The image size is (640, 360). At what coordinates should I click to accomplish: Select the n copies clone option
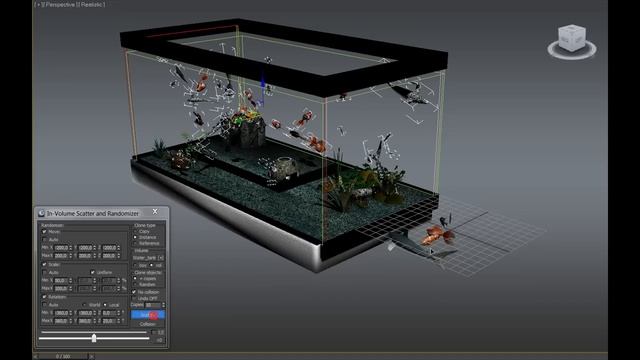(136, 278)
